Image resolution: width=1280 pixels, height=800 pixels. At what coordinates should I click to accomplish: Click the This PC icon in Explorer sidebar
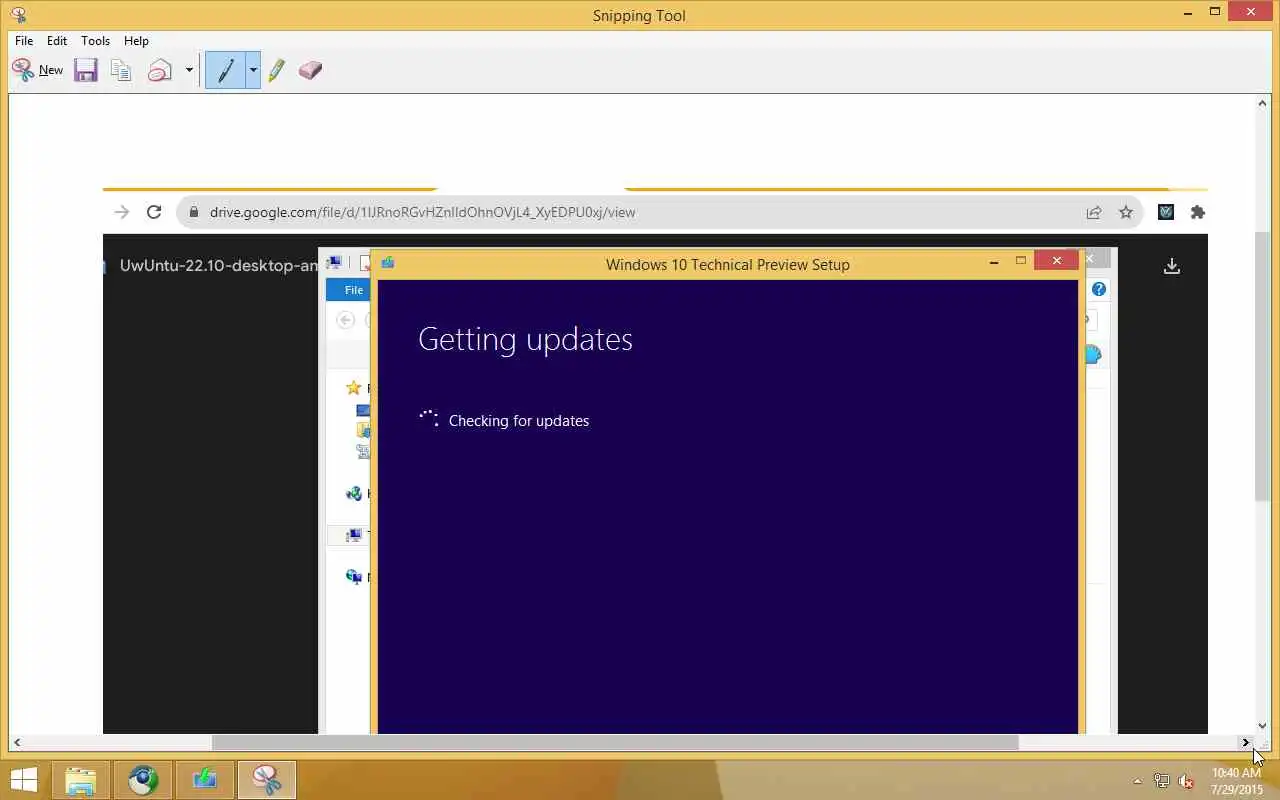[354, 536]
